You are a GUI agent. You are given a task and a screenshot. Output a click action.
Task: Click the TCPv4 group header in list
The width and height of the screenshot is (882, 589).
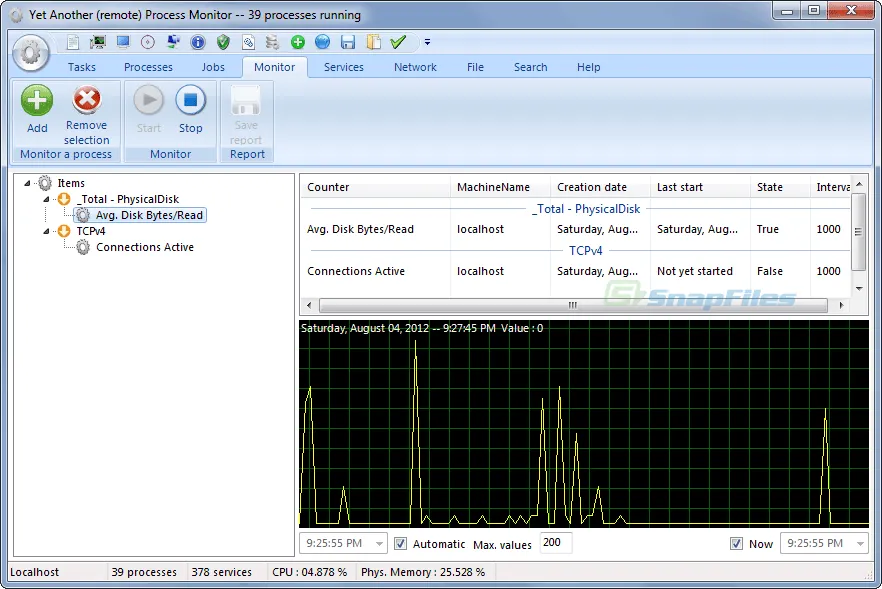(x=586, y=250)
